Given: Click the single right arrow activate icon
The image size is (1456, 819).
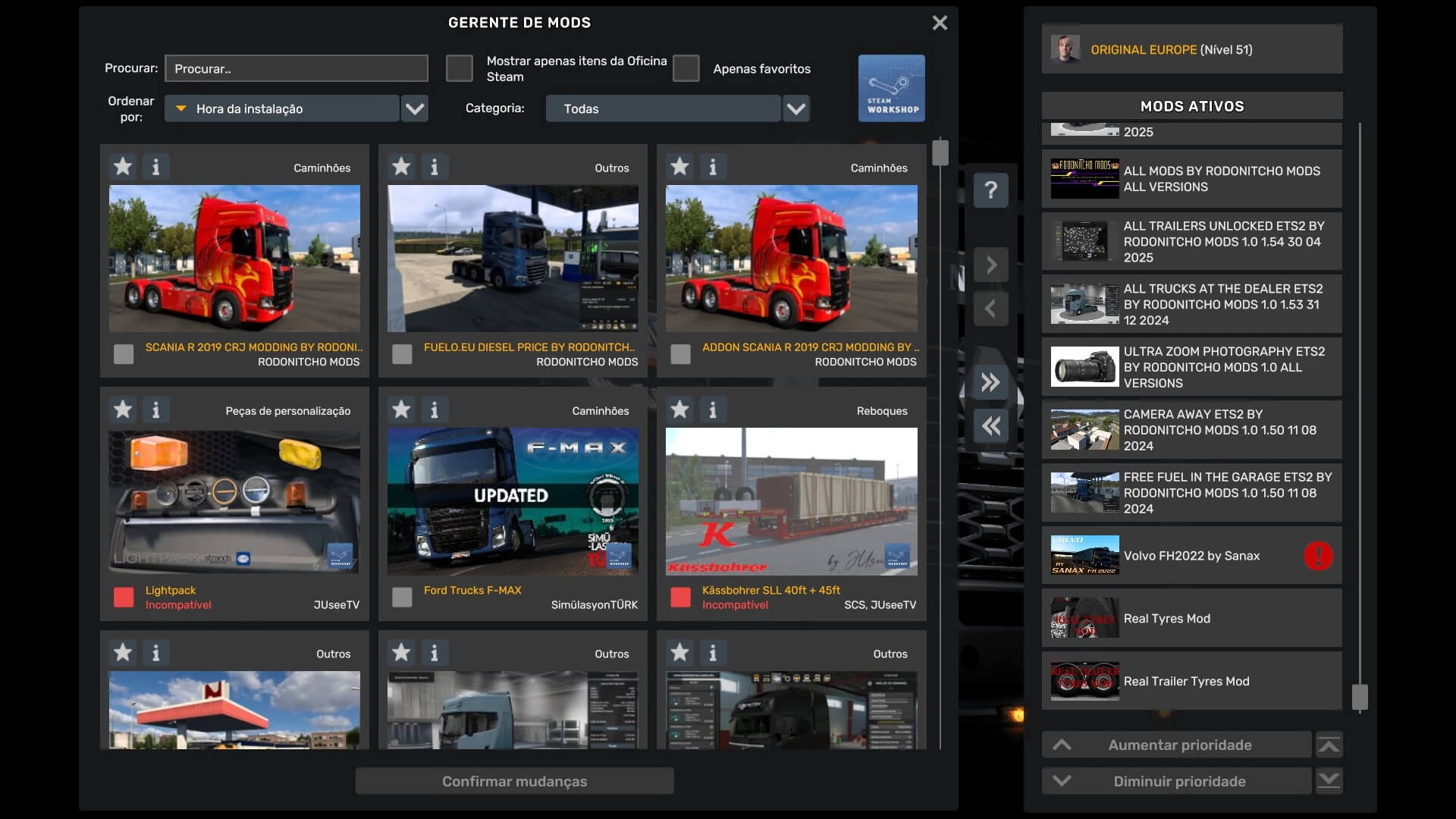Looking at the screenshot, I should click(990, 265).
